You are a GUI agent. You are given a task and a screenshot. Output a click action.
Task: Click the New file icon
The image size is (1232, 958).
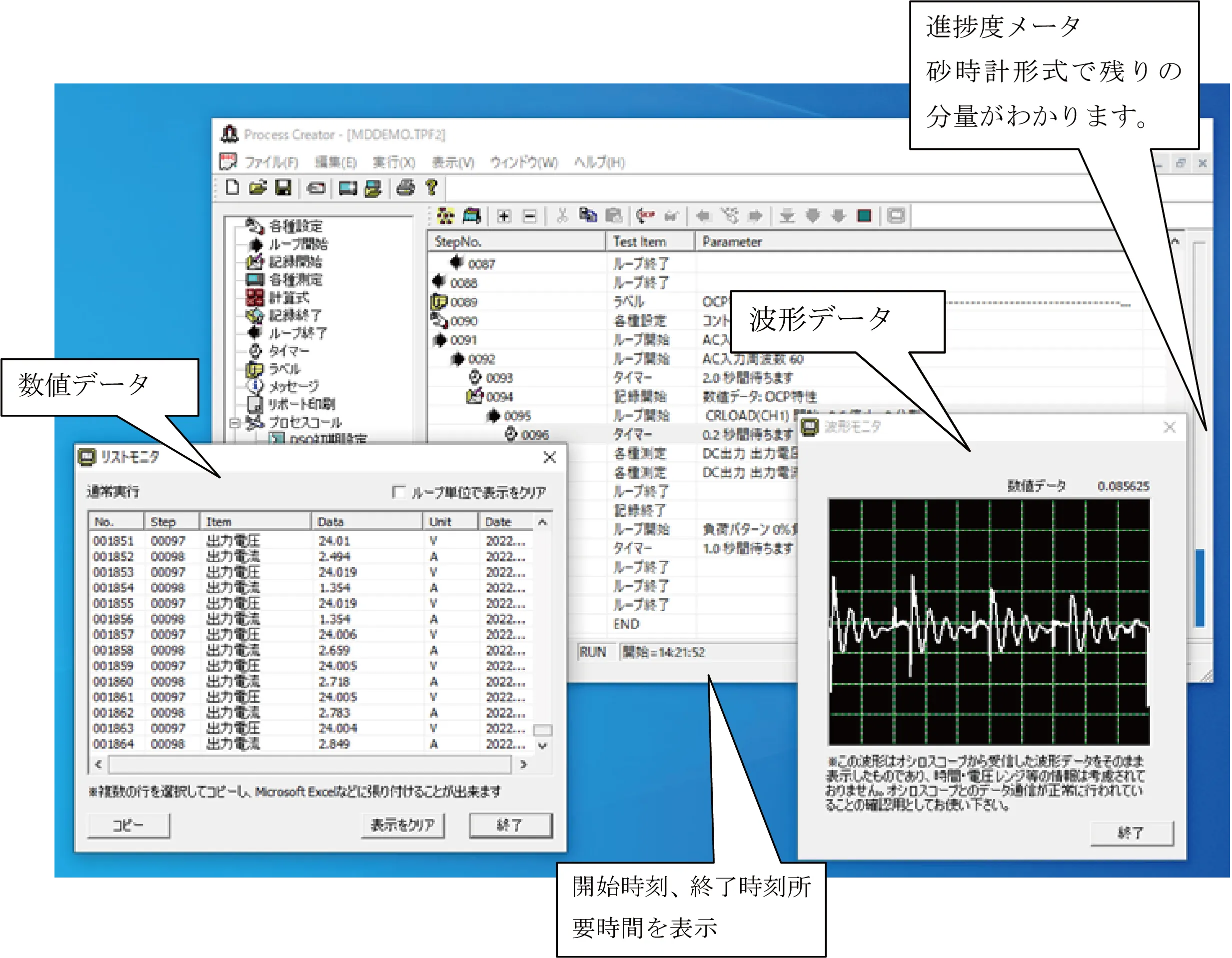pyautogui.click(x=232, y=188)
